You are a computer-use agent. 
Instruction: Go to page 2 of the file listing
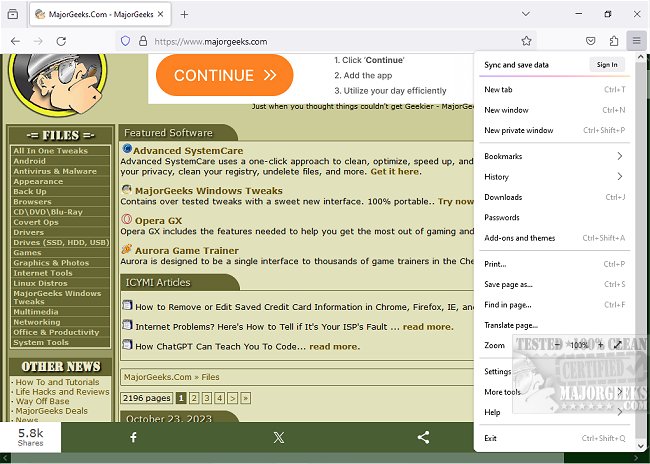tap(194, 398)
